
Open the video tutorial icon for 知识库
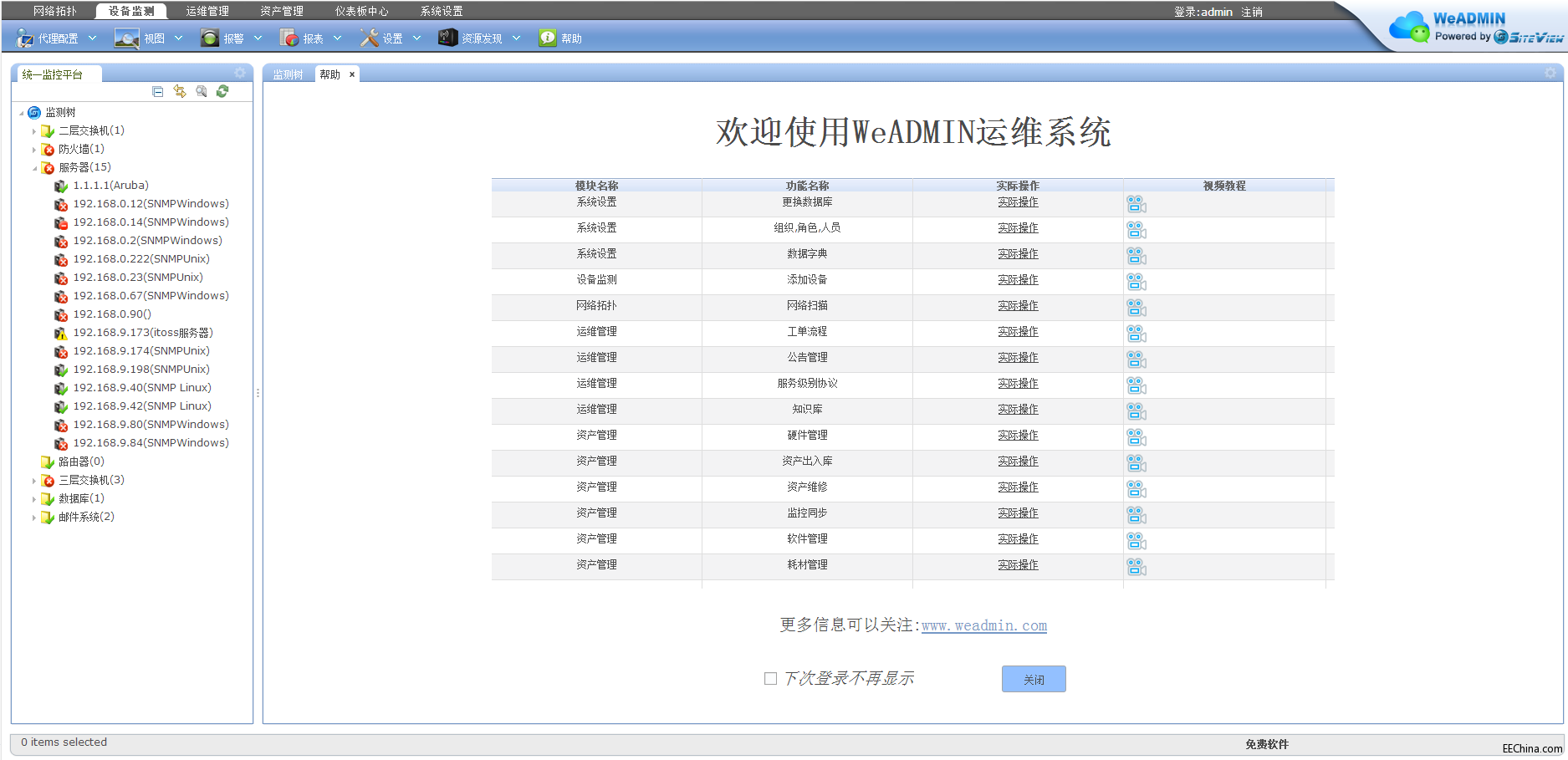1136,411
